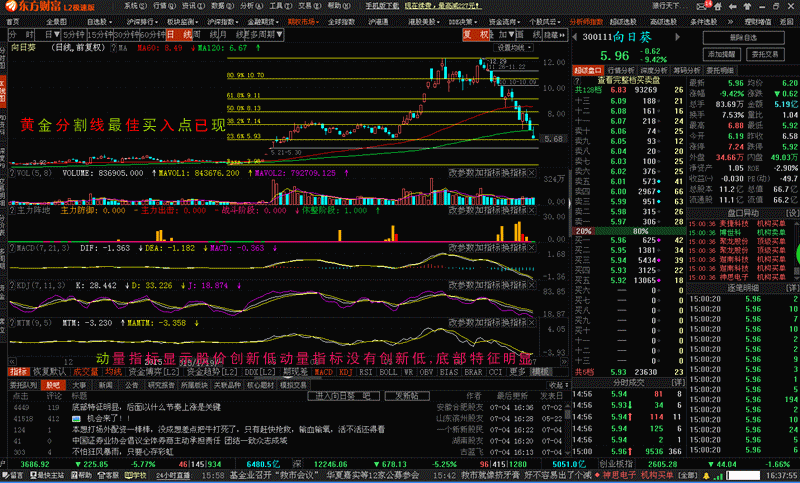The image size is (800, 483).
Task: Click the help question mark beside MA
Action: coord(114,48)
